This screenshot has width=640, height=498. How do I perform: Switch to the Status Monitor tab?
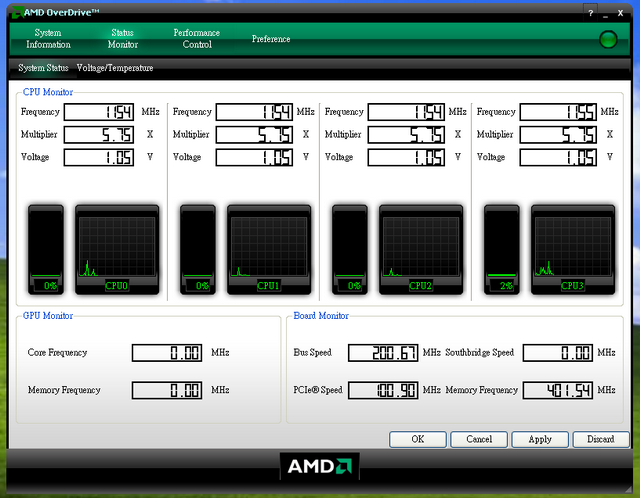coord(122,39)
